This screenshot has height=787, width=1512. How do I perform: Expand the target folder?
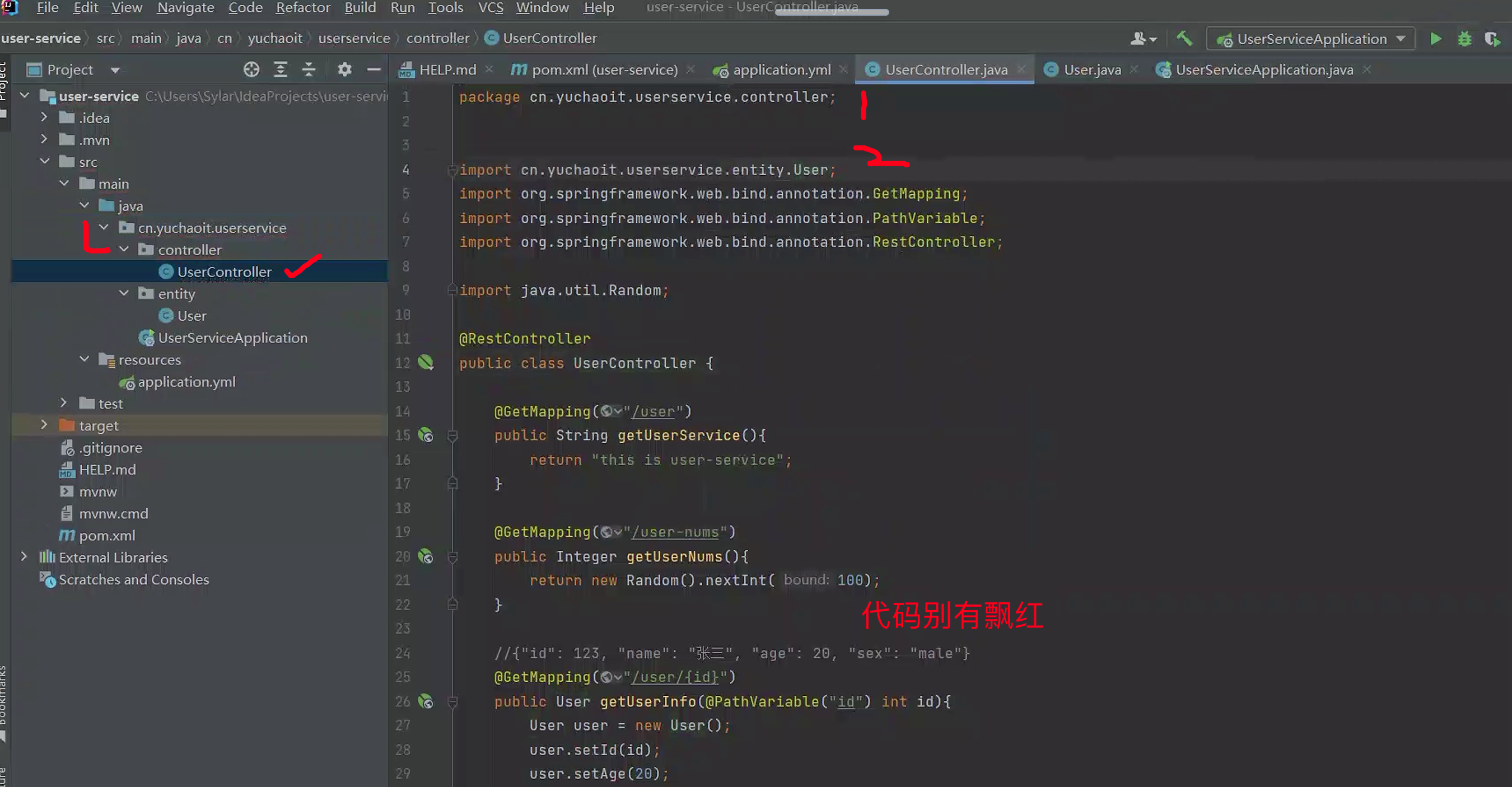44,425
